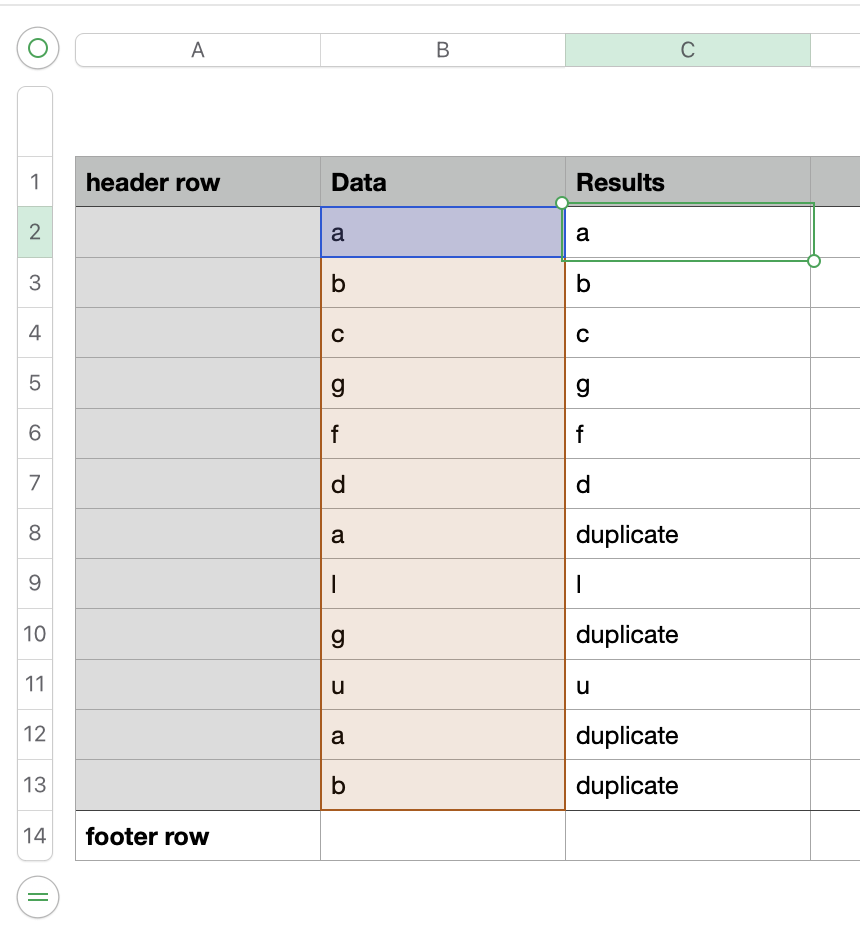Screen dimensions: 860x934
Task: Click the 'Results' header cell
Action: [x=687, y=182]
